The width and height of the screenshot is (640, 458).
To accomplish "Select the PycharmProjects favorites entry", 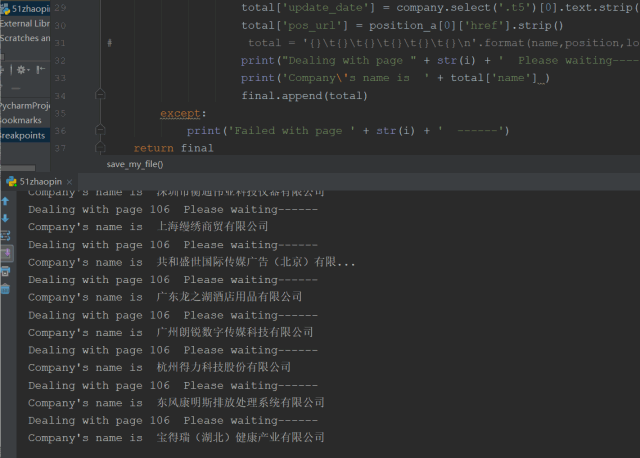I will point(25,106).
